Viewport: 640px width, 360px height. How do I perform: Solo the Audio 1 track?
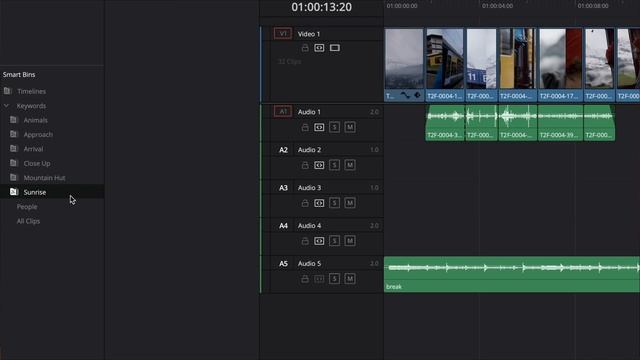[334, 127]
